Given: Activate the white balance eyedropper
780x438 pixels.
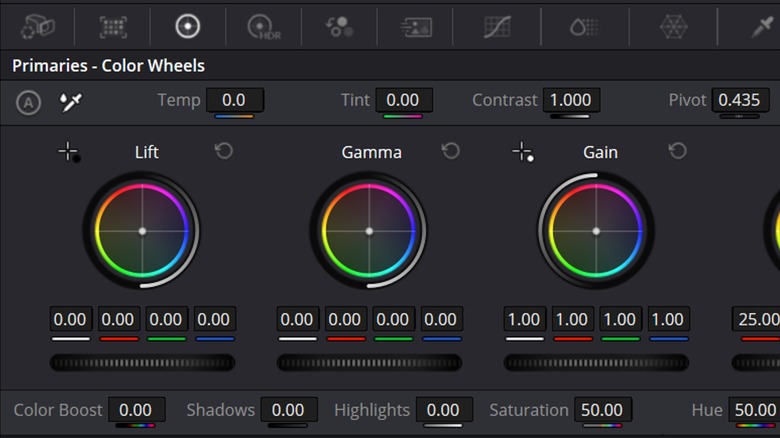Looking at the screenshot, I should coord(70,101).
